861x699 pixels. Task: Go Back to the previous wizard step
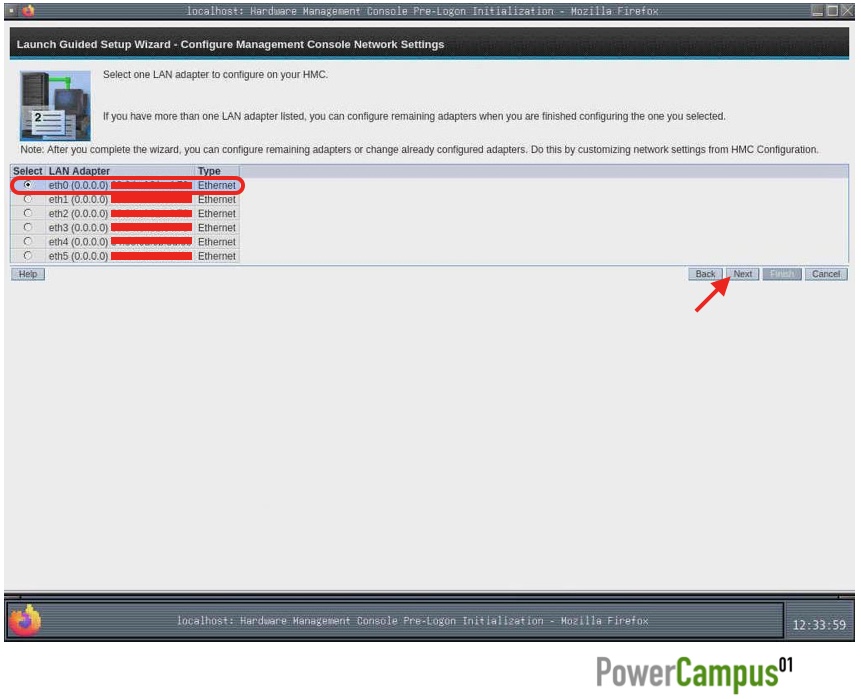click(705, 274)
